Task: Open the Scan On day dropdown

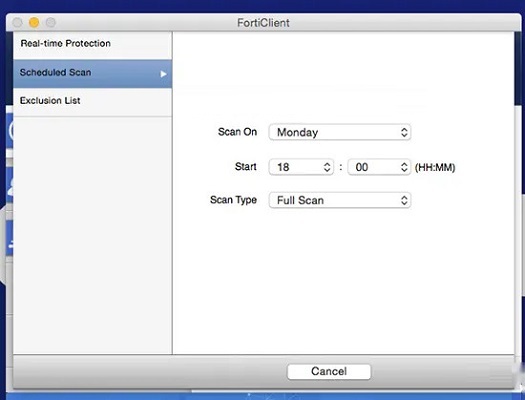Action: point(340,132)
